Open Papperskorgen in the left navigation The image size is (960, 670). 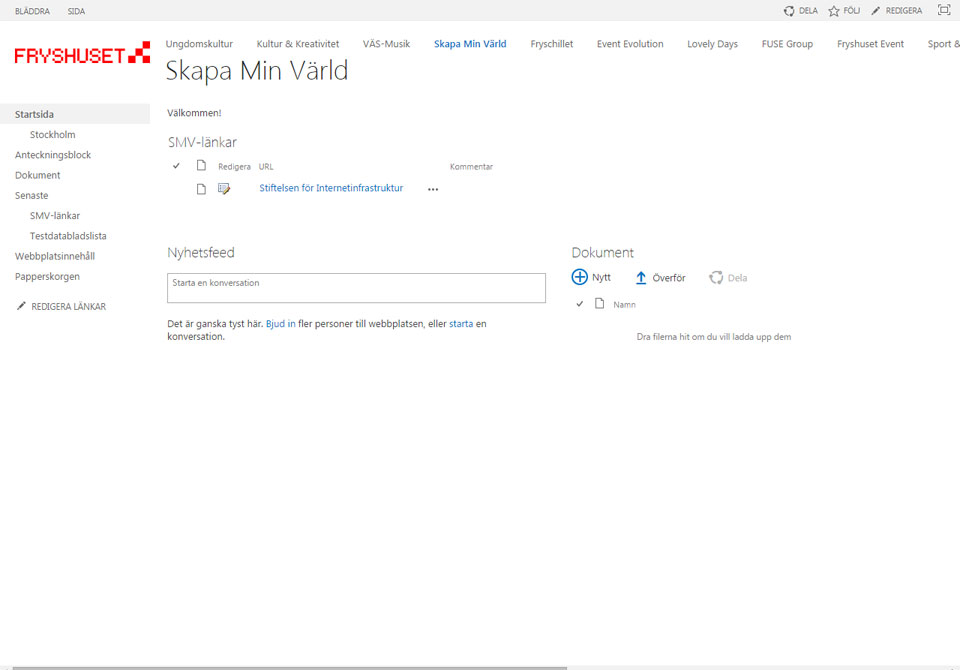pyautogui.click(x=47, y=276)
